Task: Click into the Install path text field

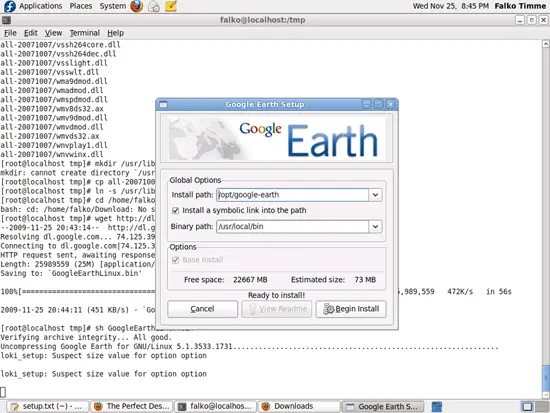Action: point(293,195)
